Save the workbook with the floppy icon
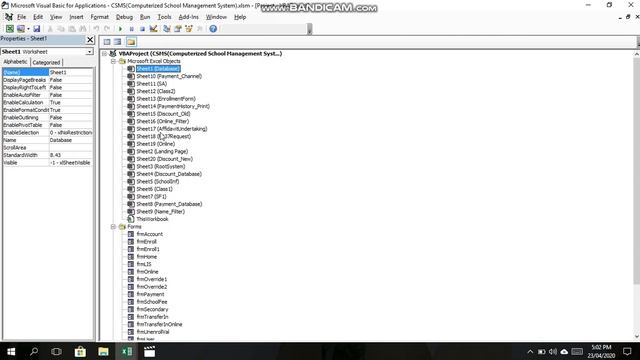The image size is (640, 360). (x=37, y=29)
